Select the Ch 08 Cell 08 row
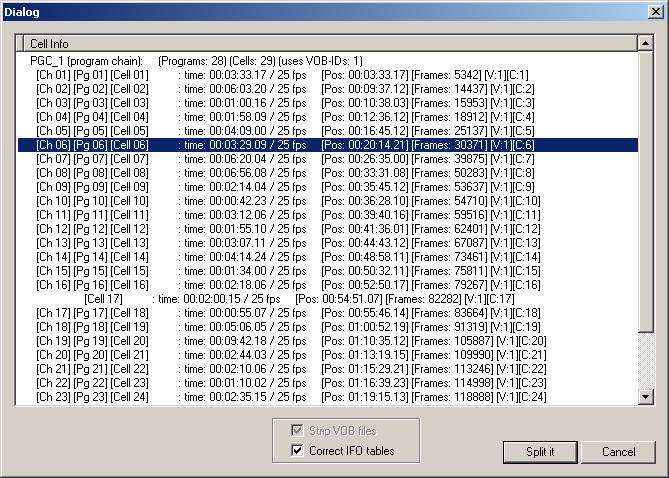This screenshot has height=478, width=669. (x=200, y=173)
